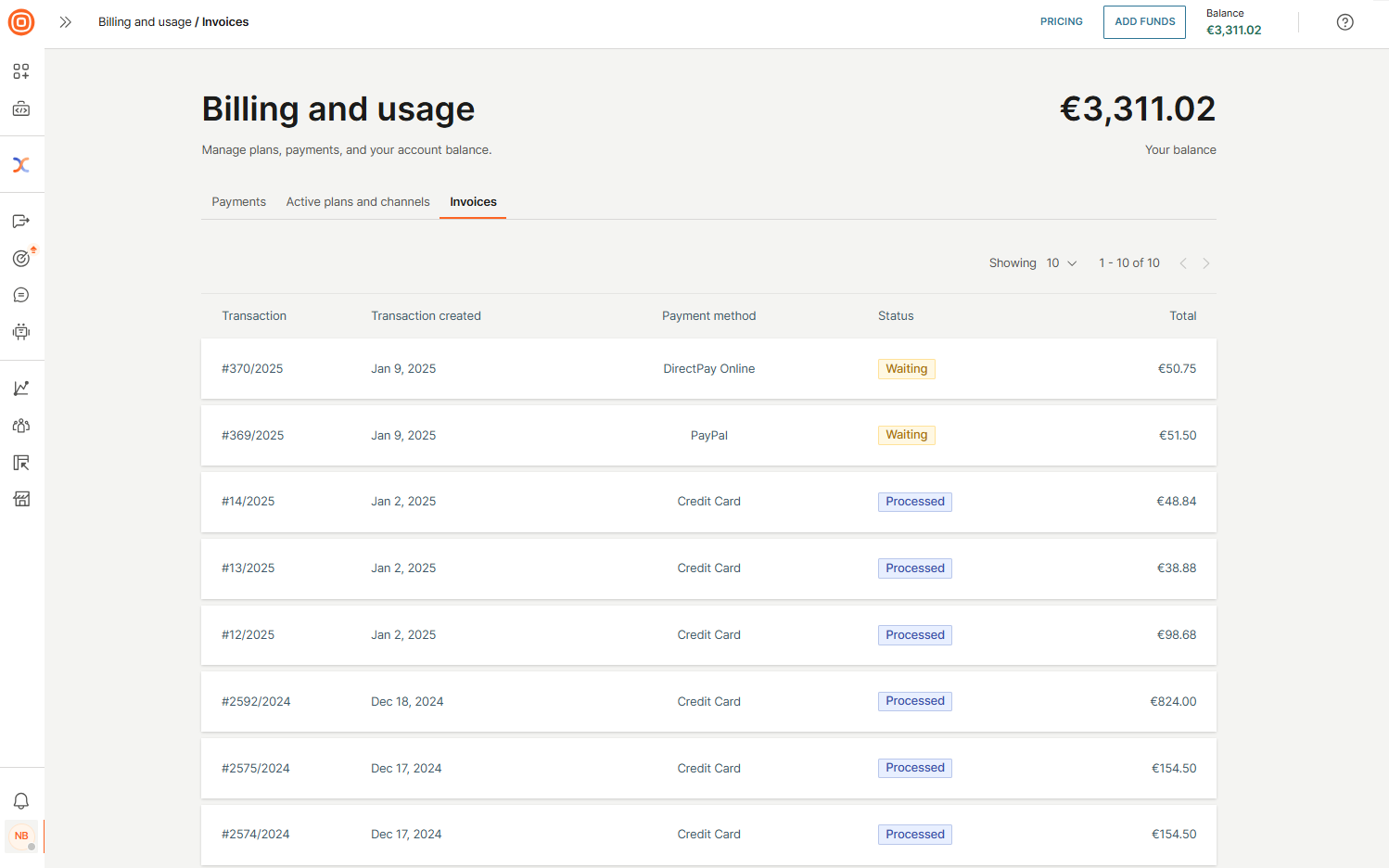Open invoice #12/2025
1389x868 pixels.
[708, 635]
